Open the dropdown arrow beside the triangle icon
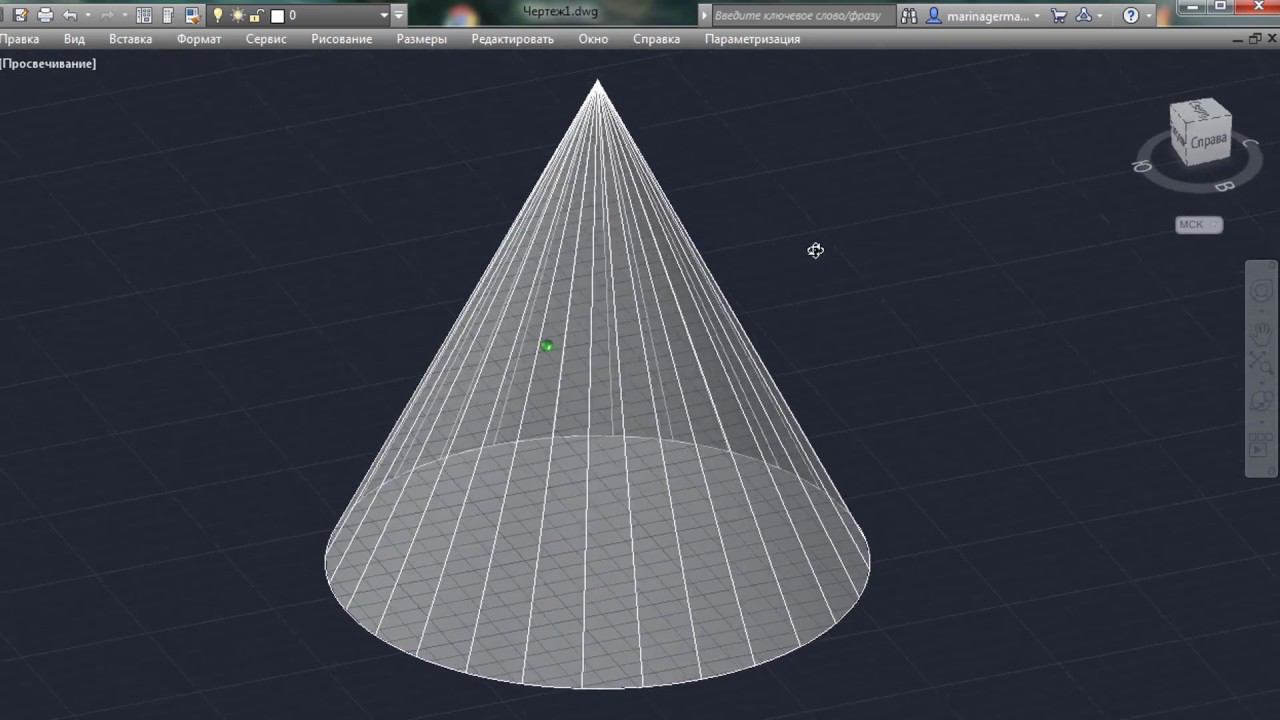The height and width of the screenshot is (720, 1280). click(x=1100, y=15)
